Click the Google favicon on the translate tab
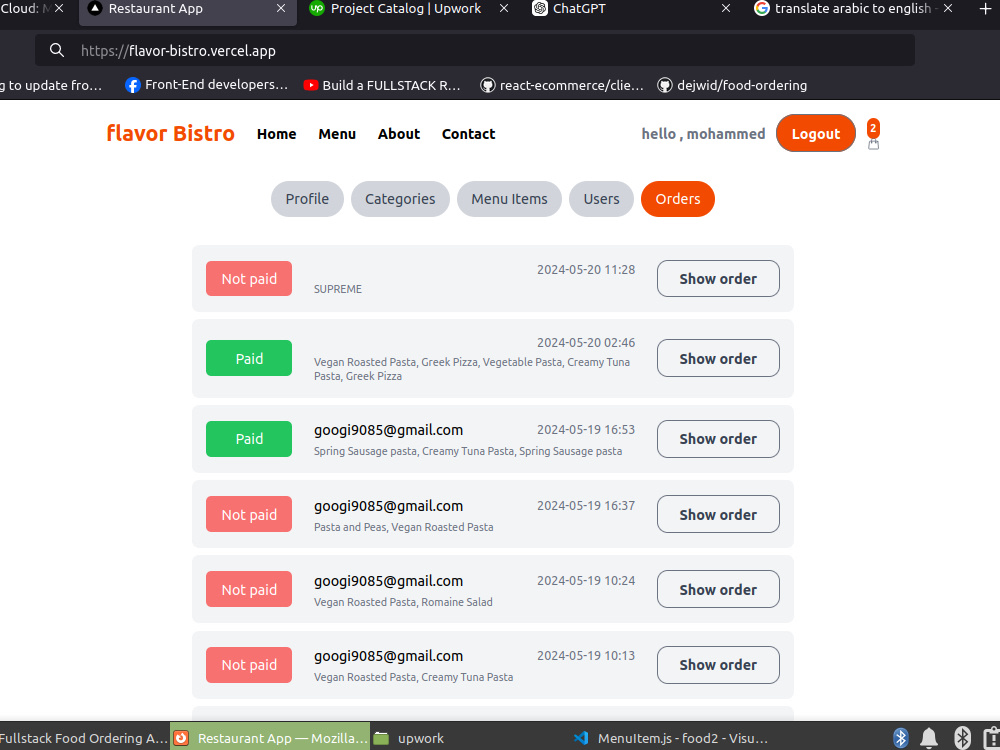 761,8
